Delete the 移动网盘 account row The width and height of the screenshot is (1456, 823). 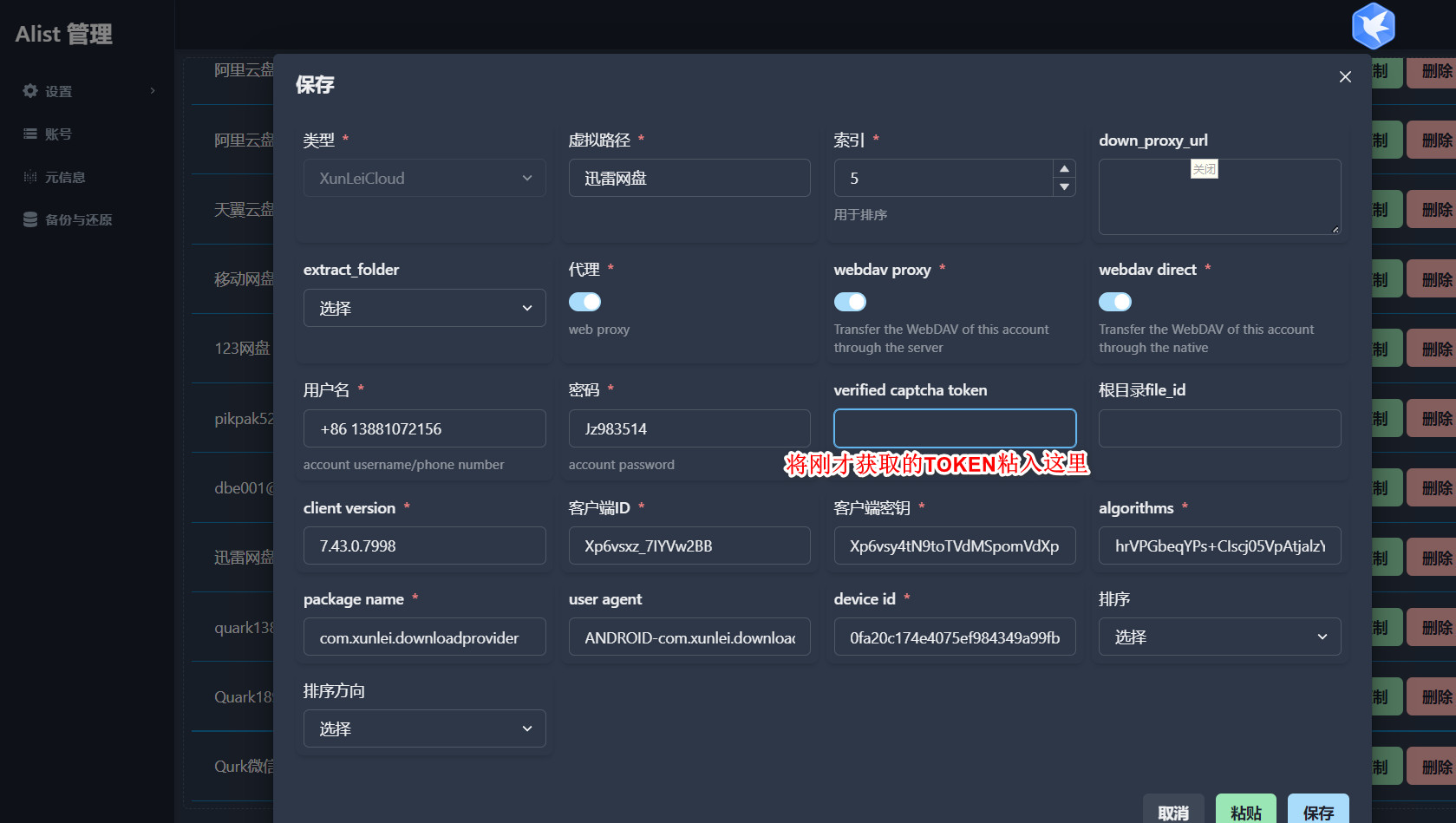click(x=1432, y=279)
